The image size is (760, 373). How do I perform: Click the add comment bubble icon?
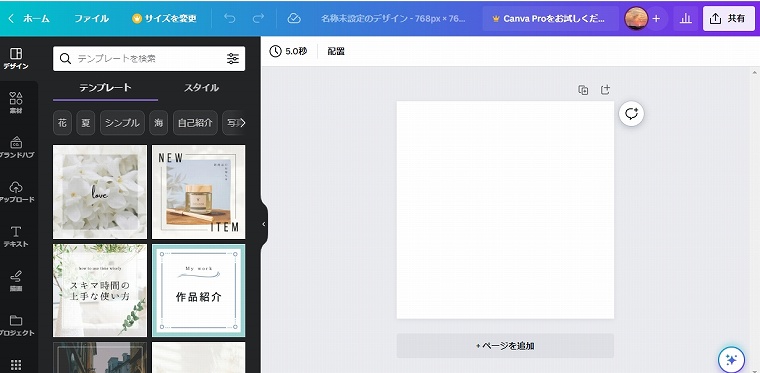coord(631,114)
